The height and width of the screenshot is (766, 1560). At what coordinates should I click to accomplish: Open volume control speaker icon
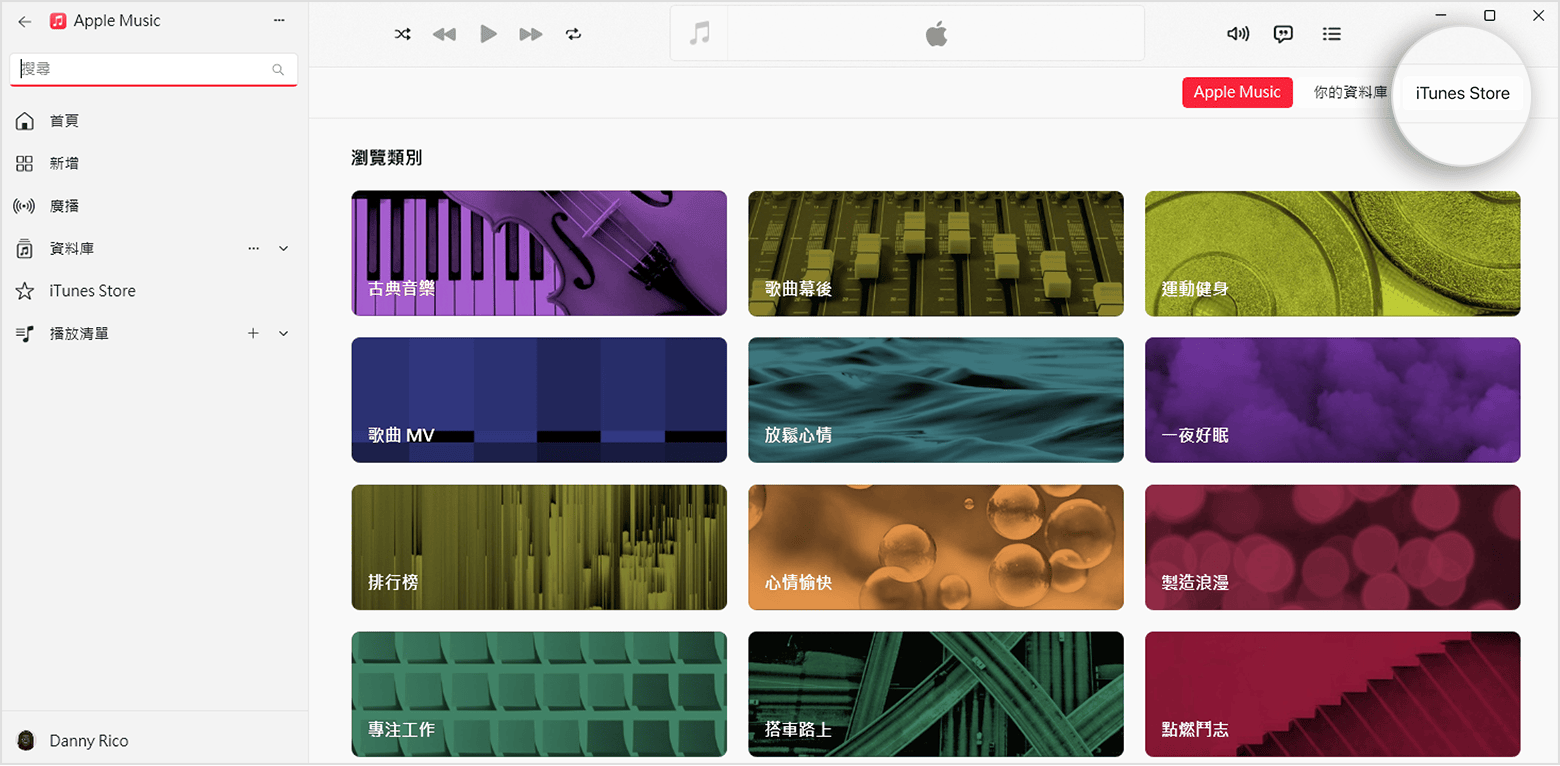click(1238, 34)
